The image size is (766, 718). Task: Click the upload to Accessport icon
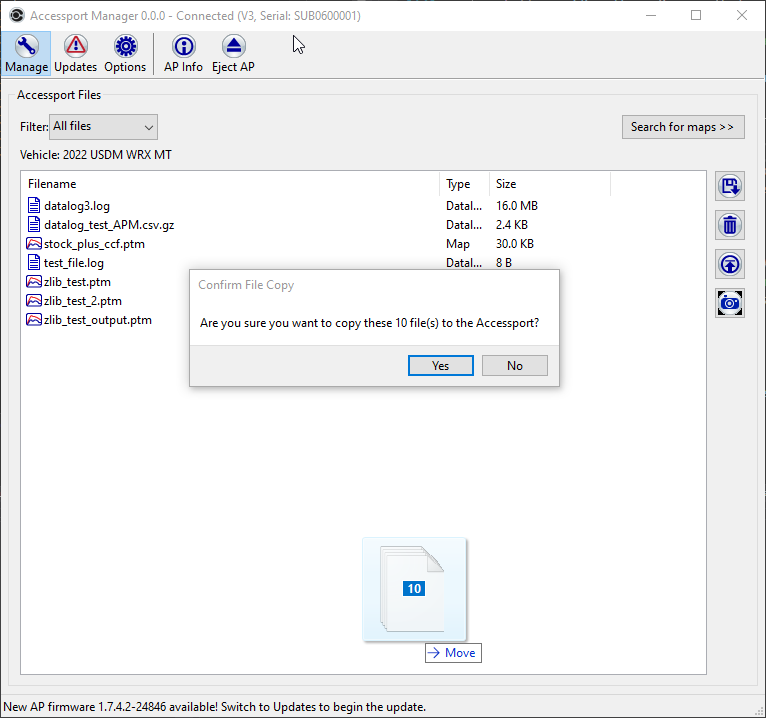730,264
